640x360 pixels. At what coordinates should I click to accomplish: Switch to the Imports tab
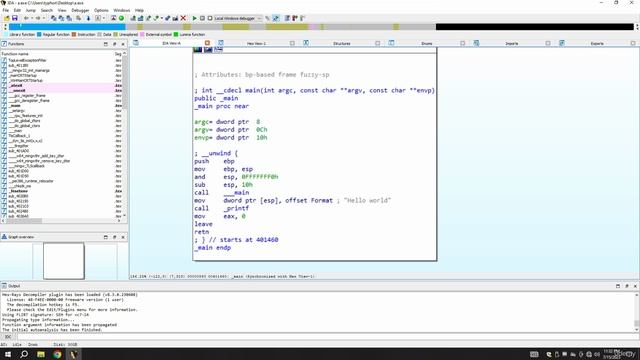[512, 43]
